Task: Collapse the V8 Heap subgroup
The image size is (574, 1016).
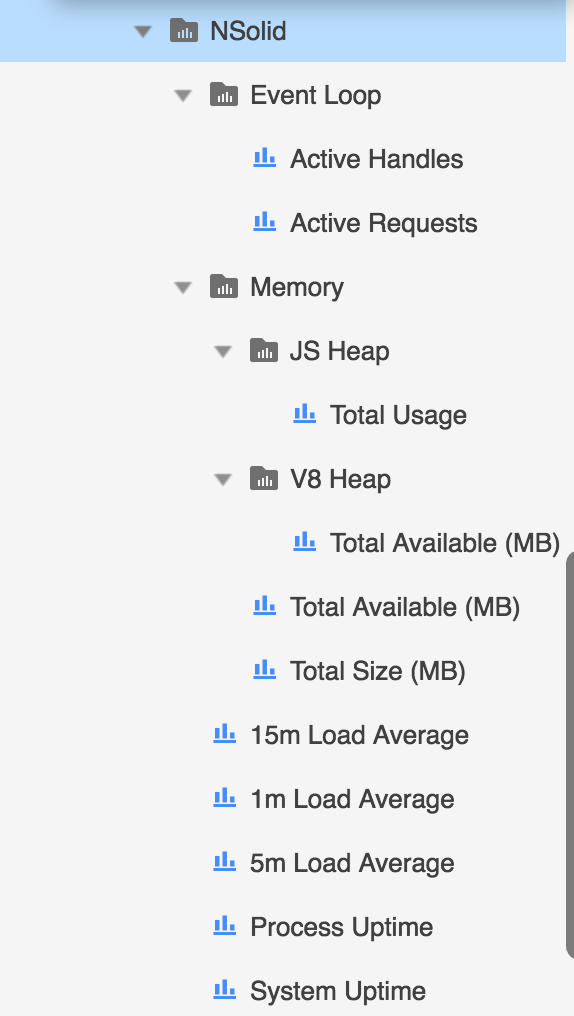Action: click(223, 479)
